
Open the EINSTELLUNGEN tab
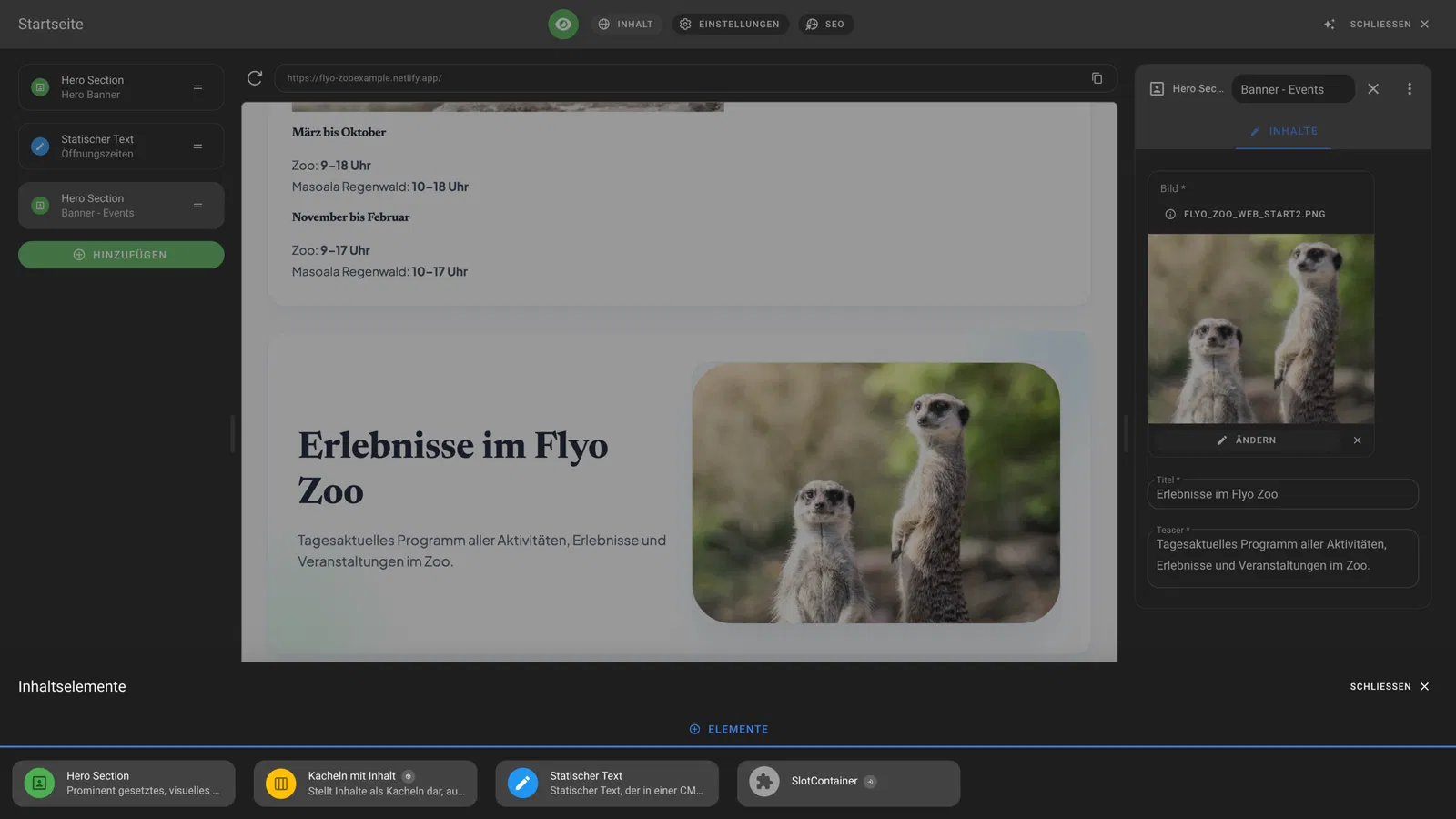730,25
